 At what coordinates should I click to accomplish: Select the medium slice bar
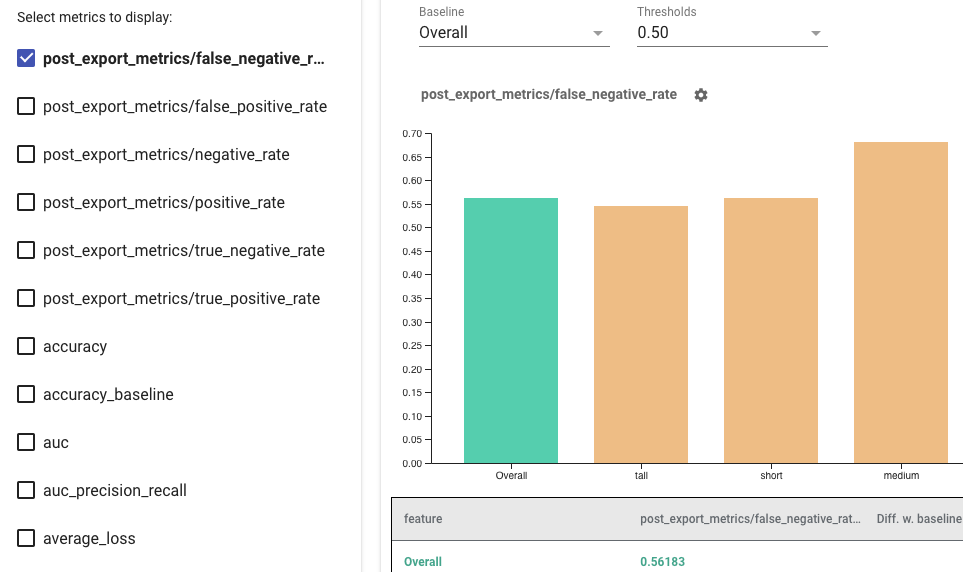coord(900,302)
